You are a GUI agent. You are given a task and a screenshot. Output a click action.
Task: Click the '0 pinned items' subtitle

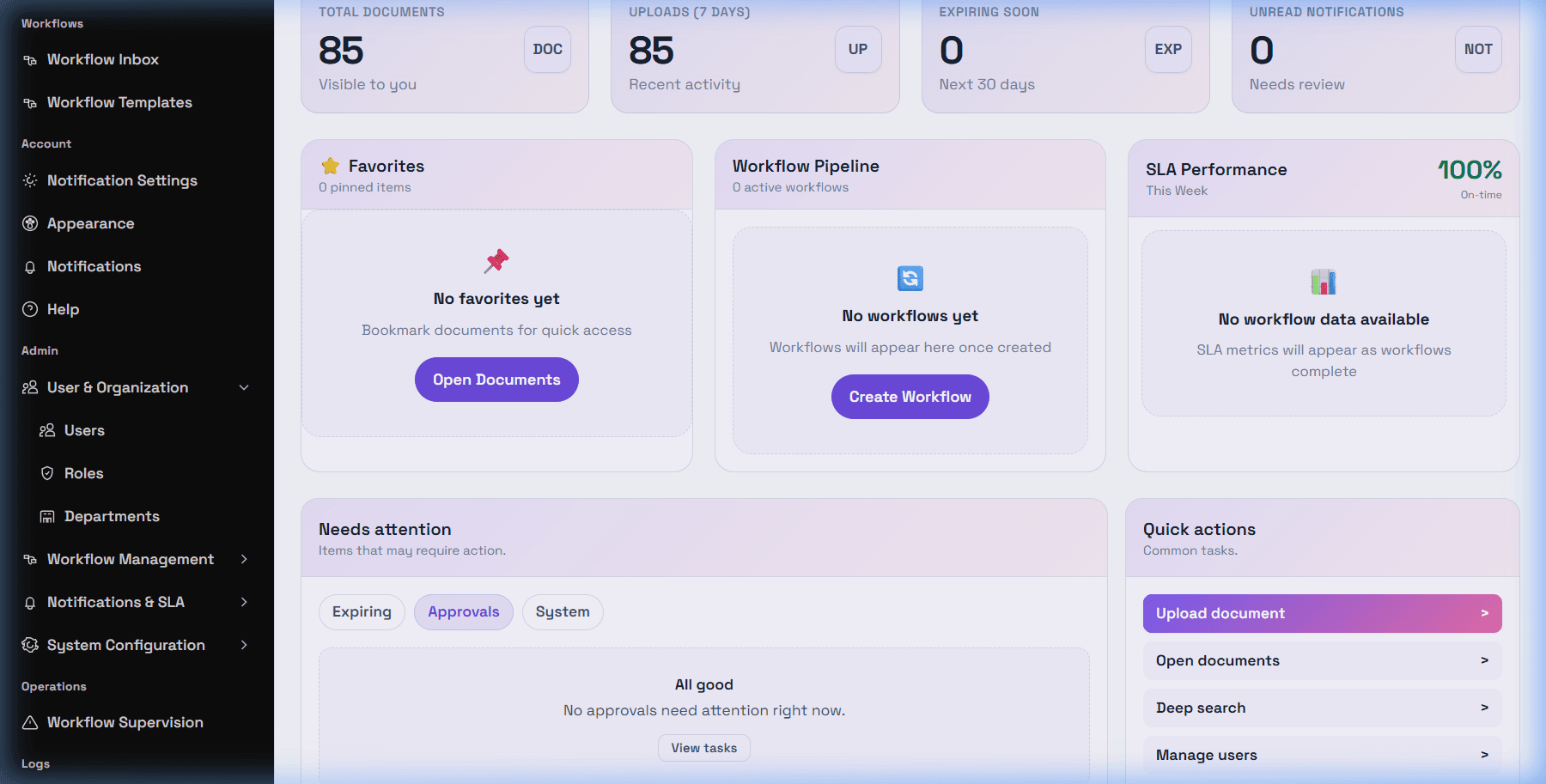pos(365,187)
